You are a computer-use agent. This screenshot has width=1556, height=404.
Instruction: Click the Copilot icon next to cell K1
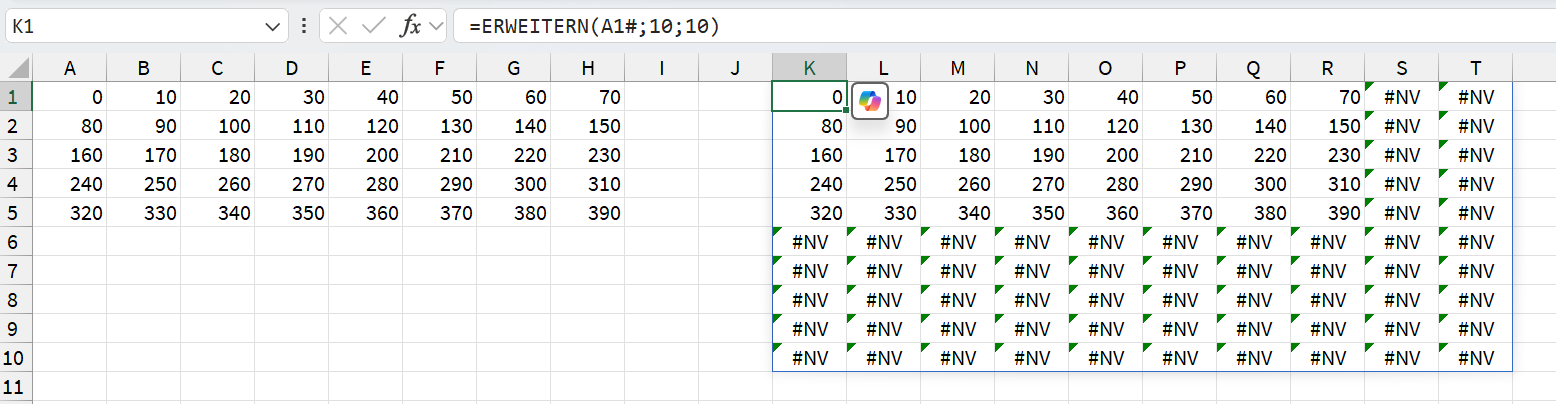click(x=870, y=101)
